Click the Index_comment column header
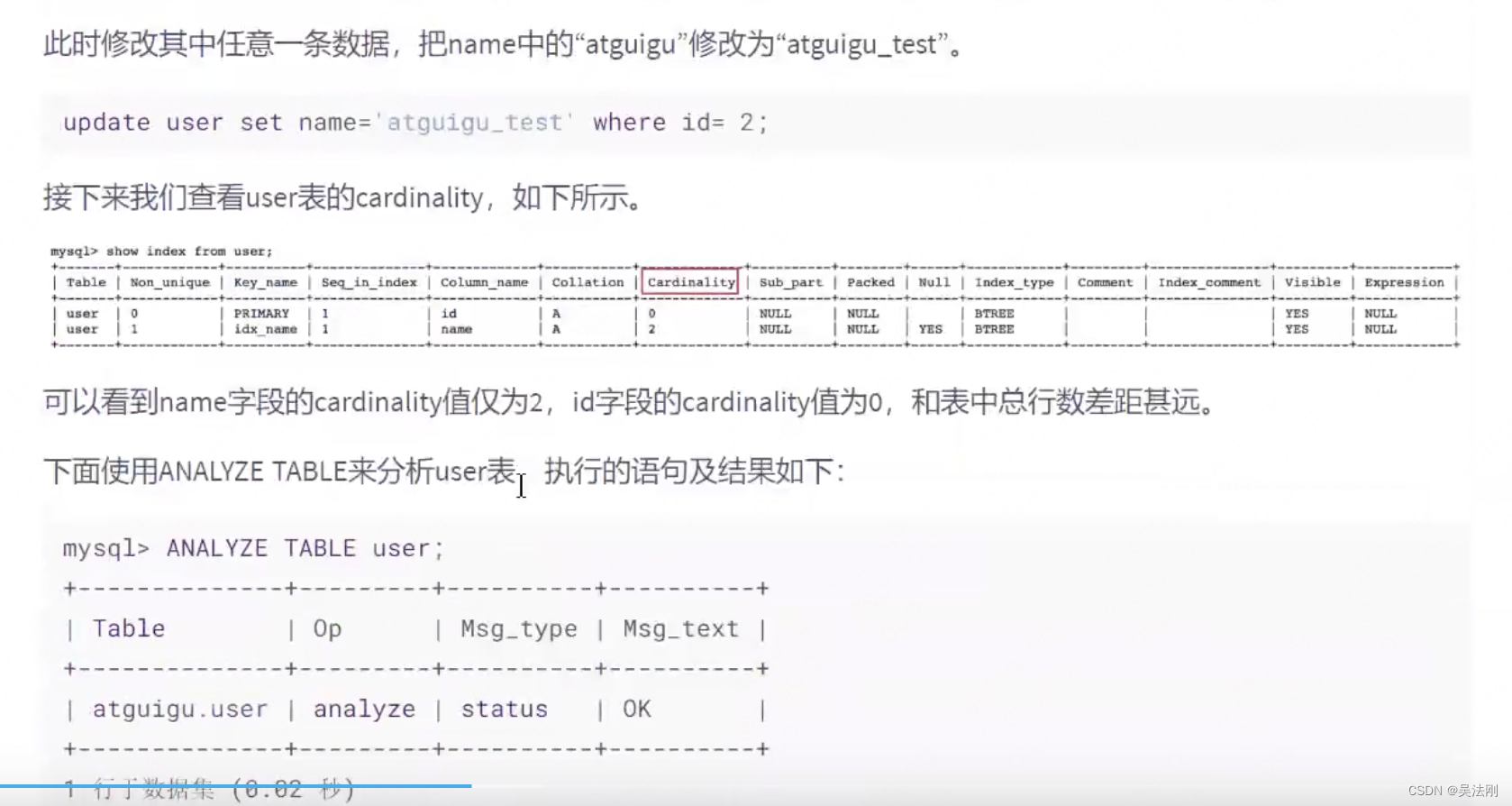The width and height of the screenshot is (1512, 806). (x=1209, y=282)
